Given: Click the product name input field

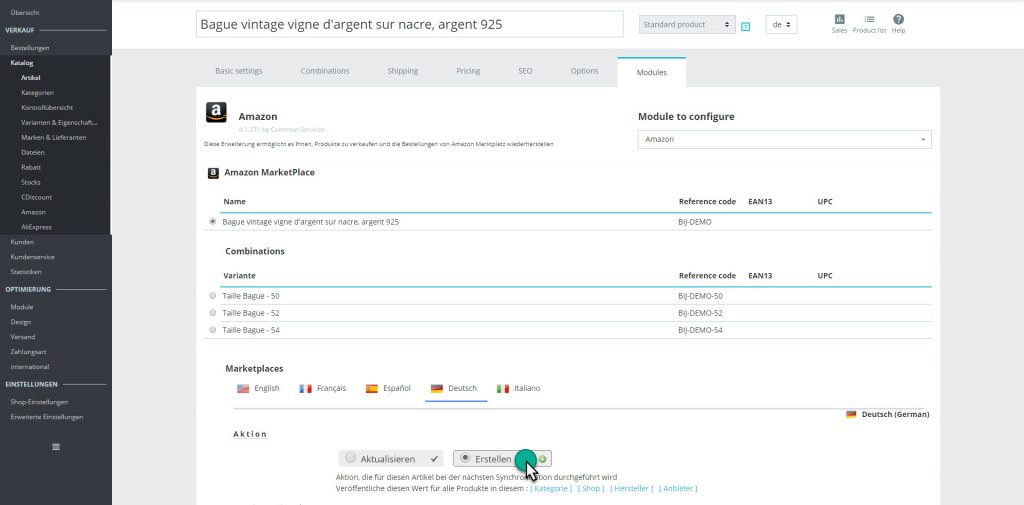Looking at the screenshot, I should point(409,24).
